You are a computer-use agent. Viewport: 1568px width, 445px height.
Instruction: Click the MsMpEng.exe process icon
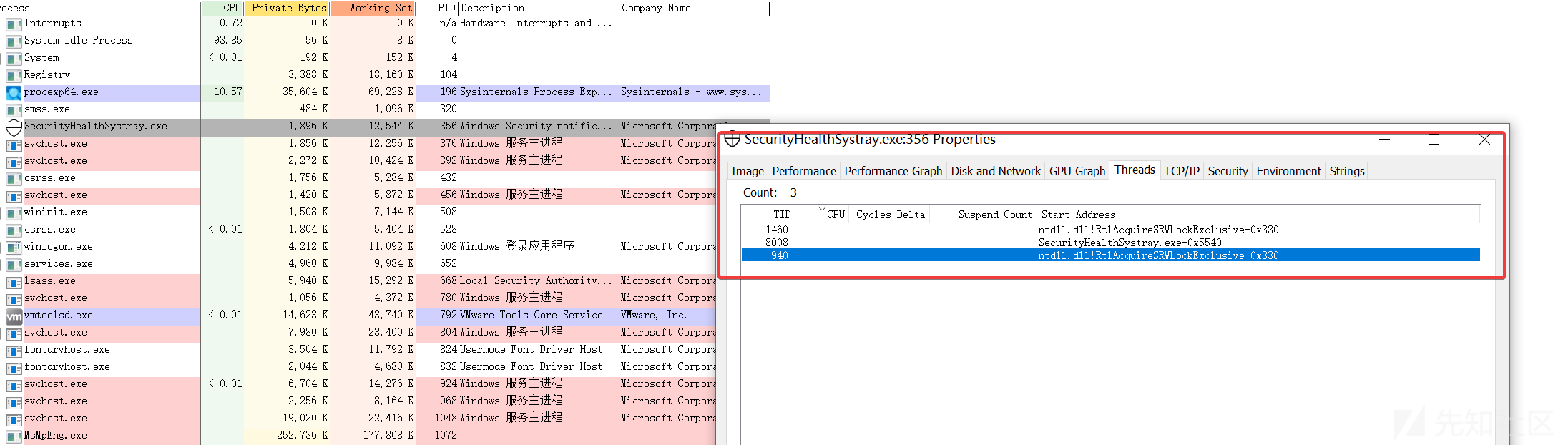tap(14, 436)
